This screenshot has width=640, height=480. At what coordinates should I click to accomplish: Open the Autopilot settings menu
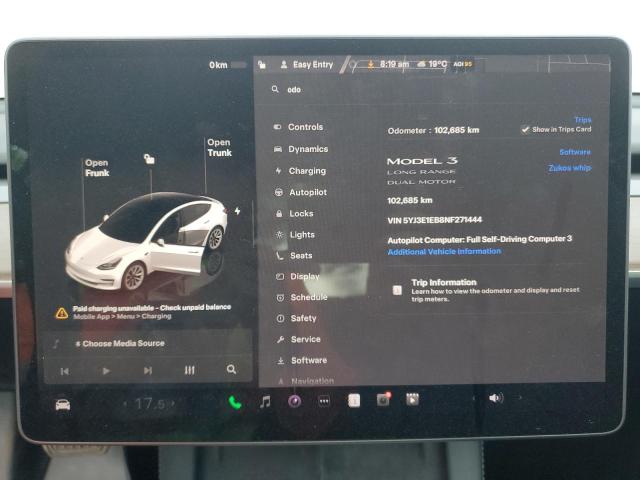tap(301, 192)
